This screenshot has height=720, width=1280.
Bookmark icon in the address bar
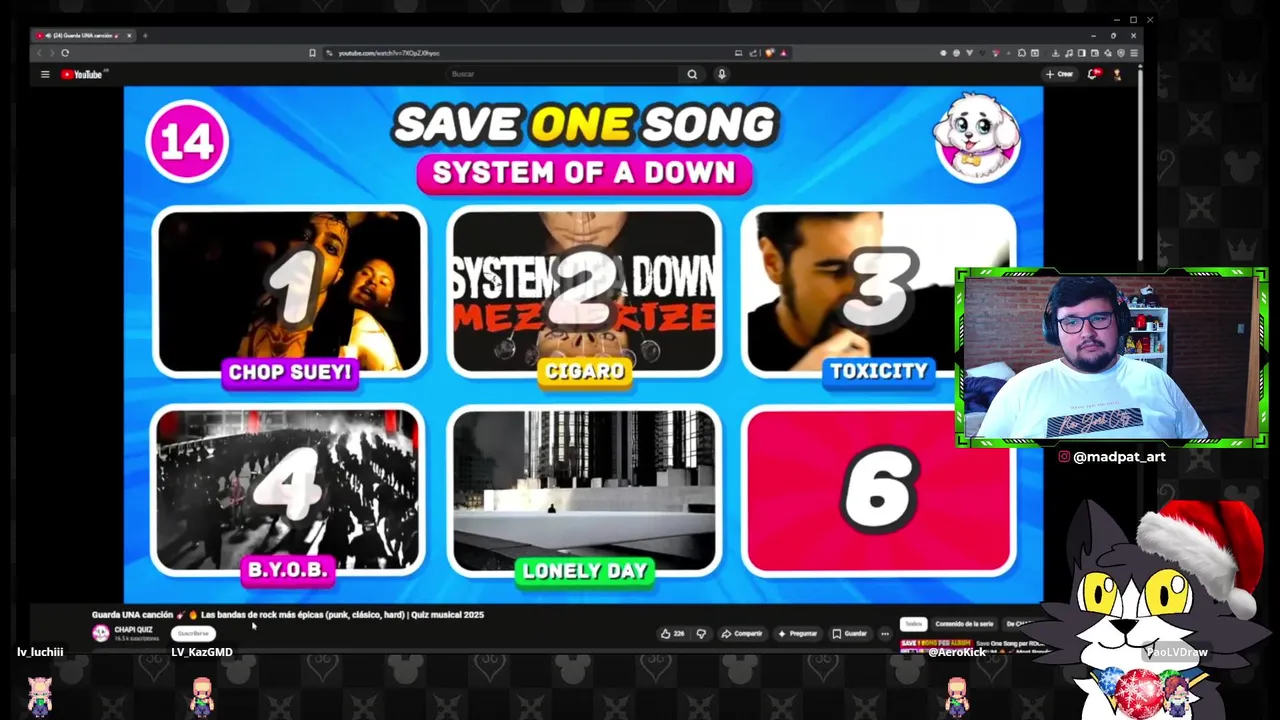[313, 53]
